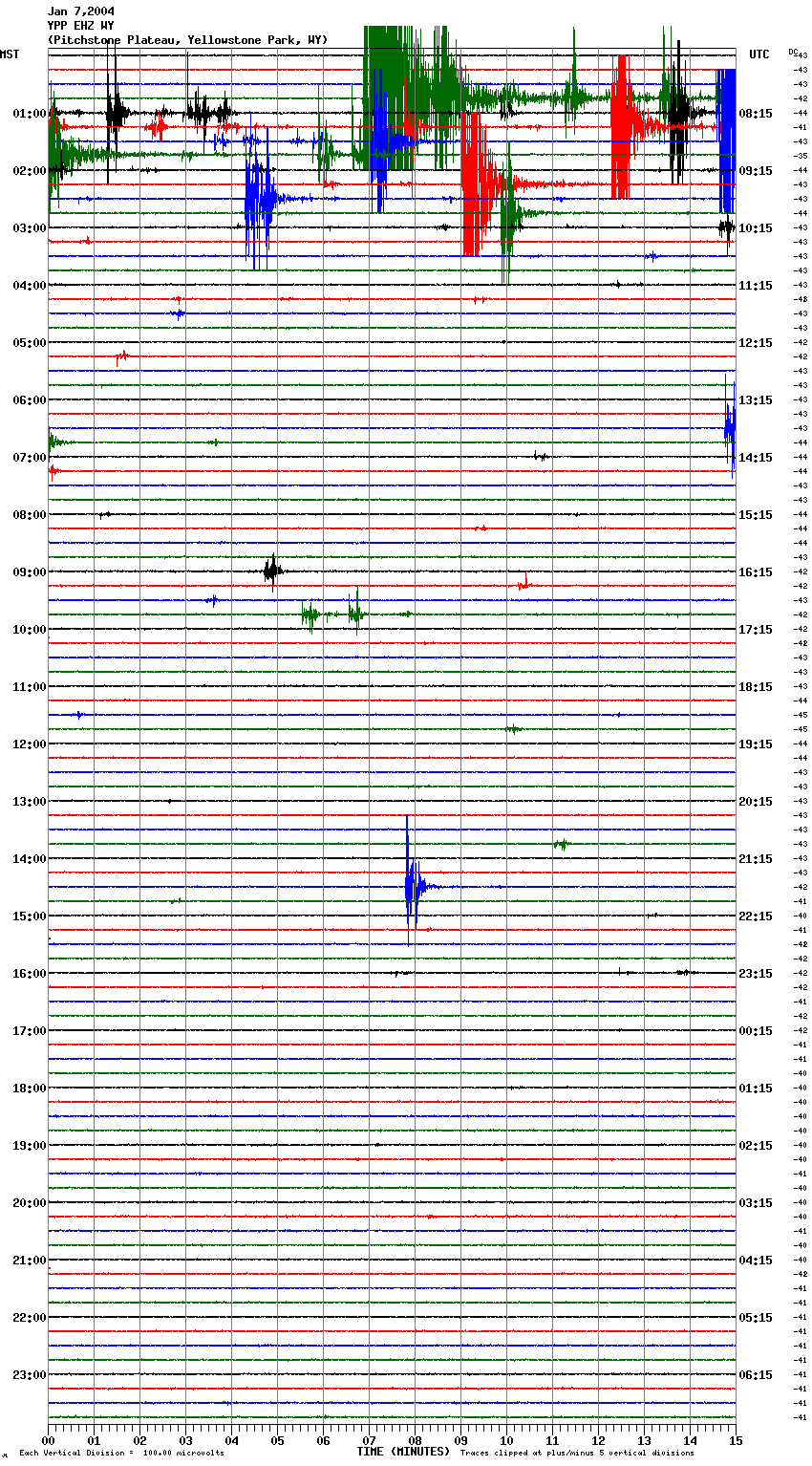Click the '08:15' UTC time label
Viewport: 812px width, 1466px height.
(x=756, y=113)
